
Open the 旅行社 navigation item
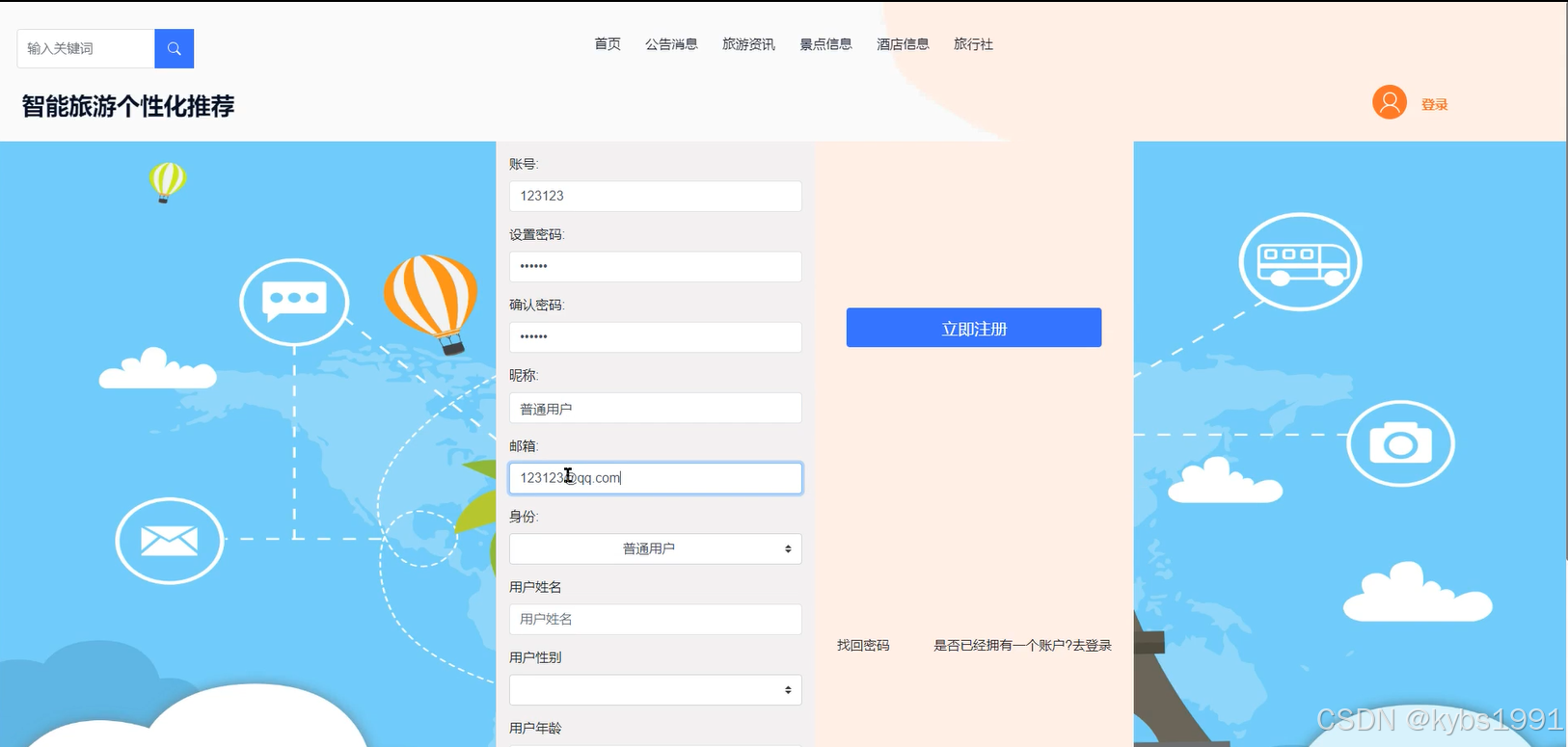pyautogui.click(x=973, y=44)
